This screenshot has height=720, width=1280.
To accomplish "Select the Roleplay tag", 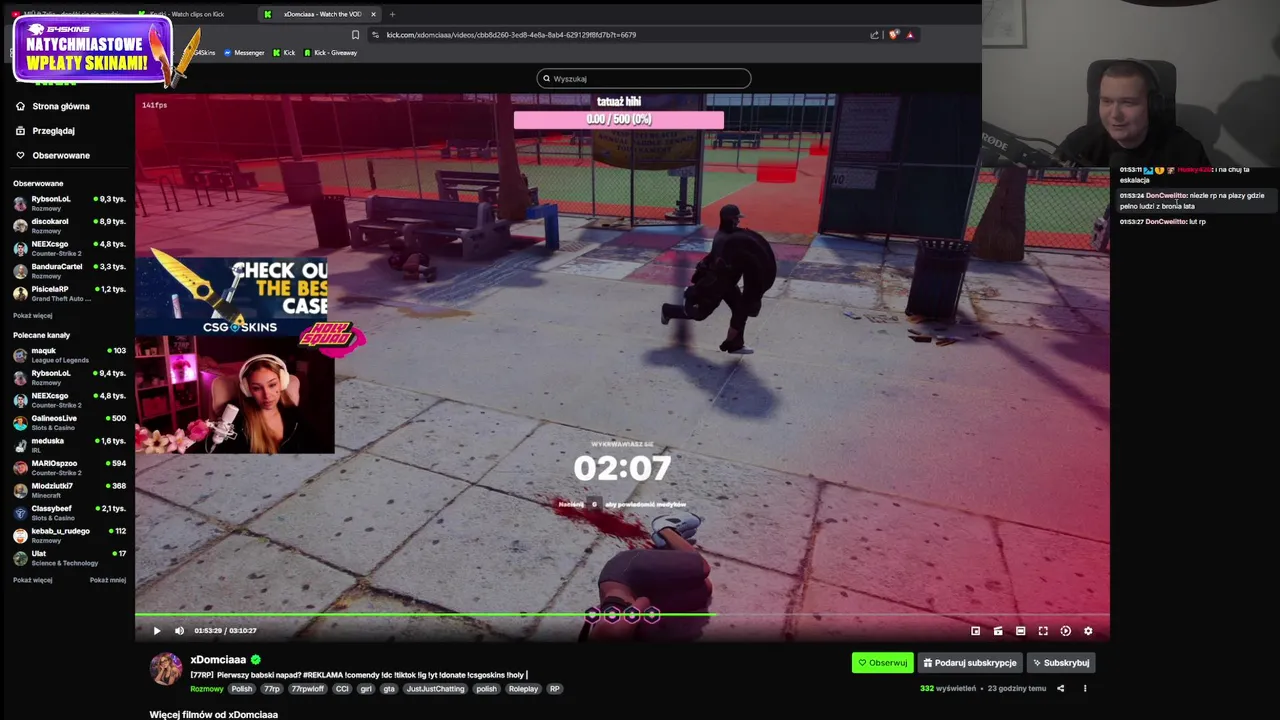I will pyautogui.click(x=523, y=689).
